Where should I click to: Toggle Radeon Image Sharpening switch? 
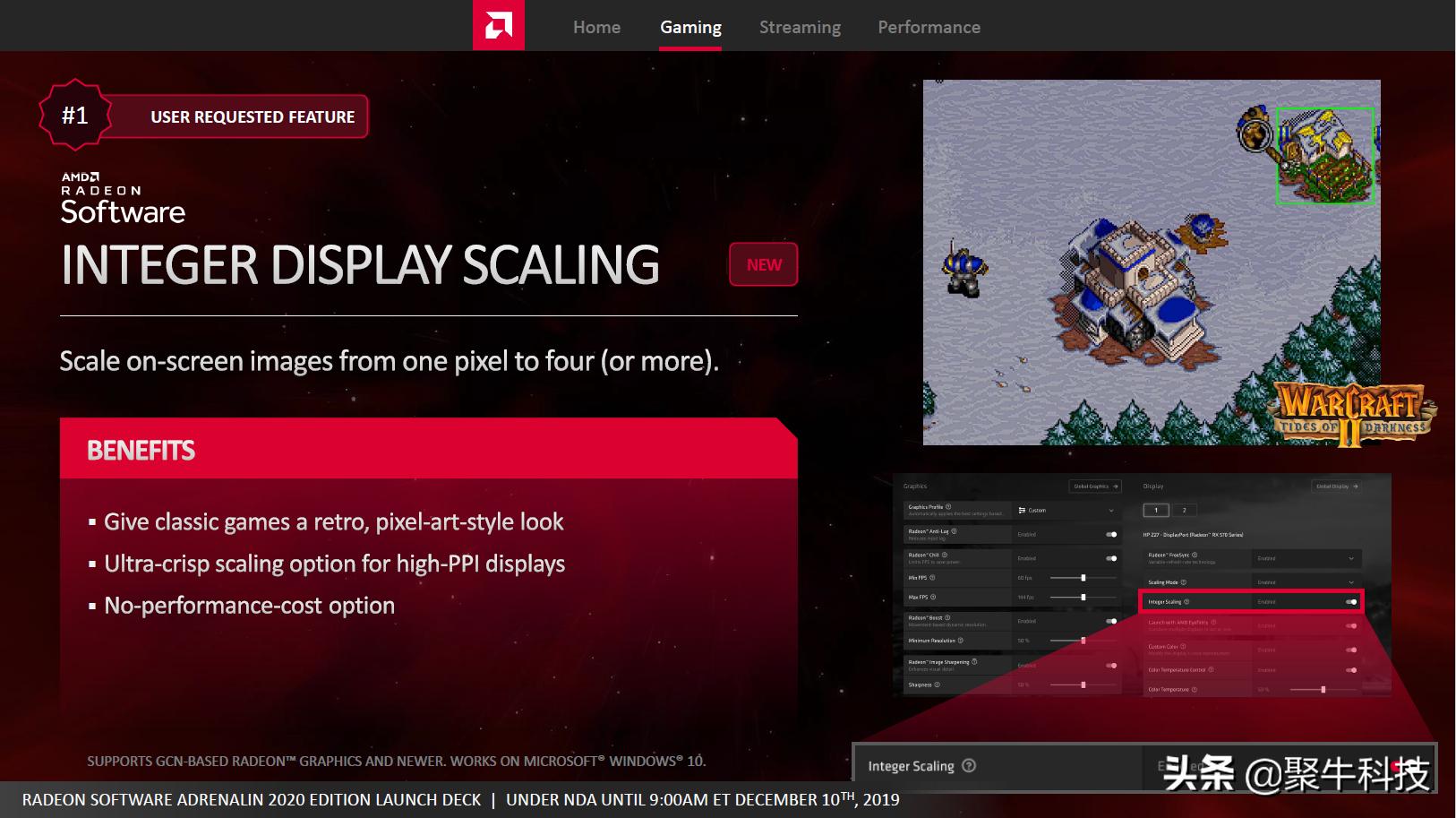point(1111,666)
